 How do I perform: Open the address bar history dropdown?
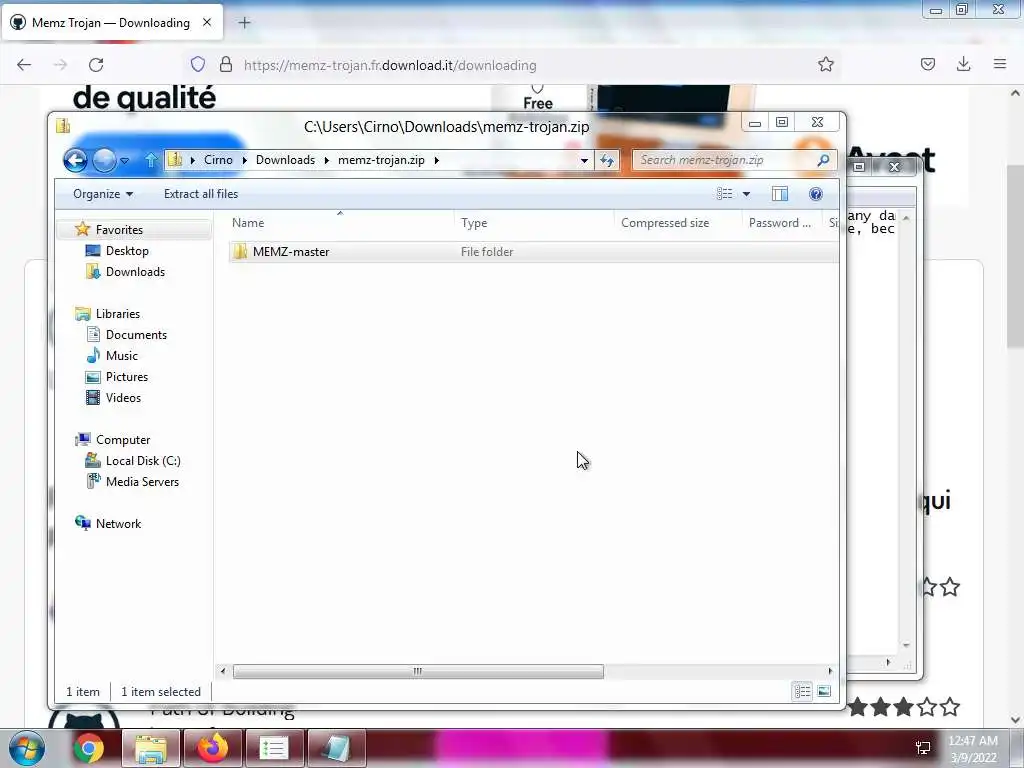coord(584,160)
